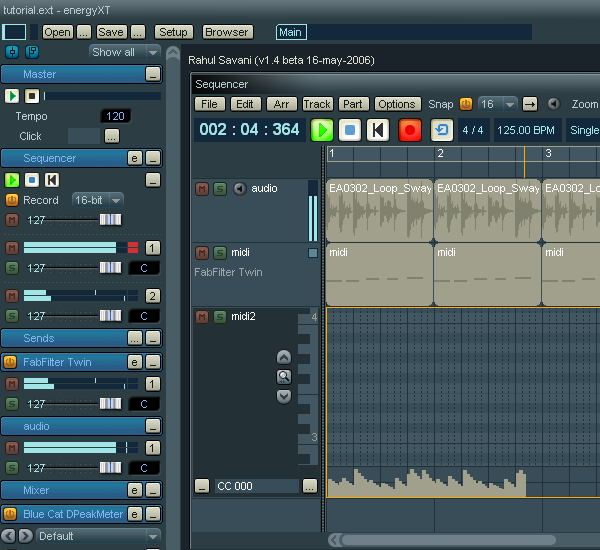The width and height of the screenshot is (600, 550).
Task: Solo the audio track in sequencer
Action: click(220, 189)
